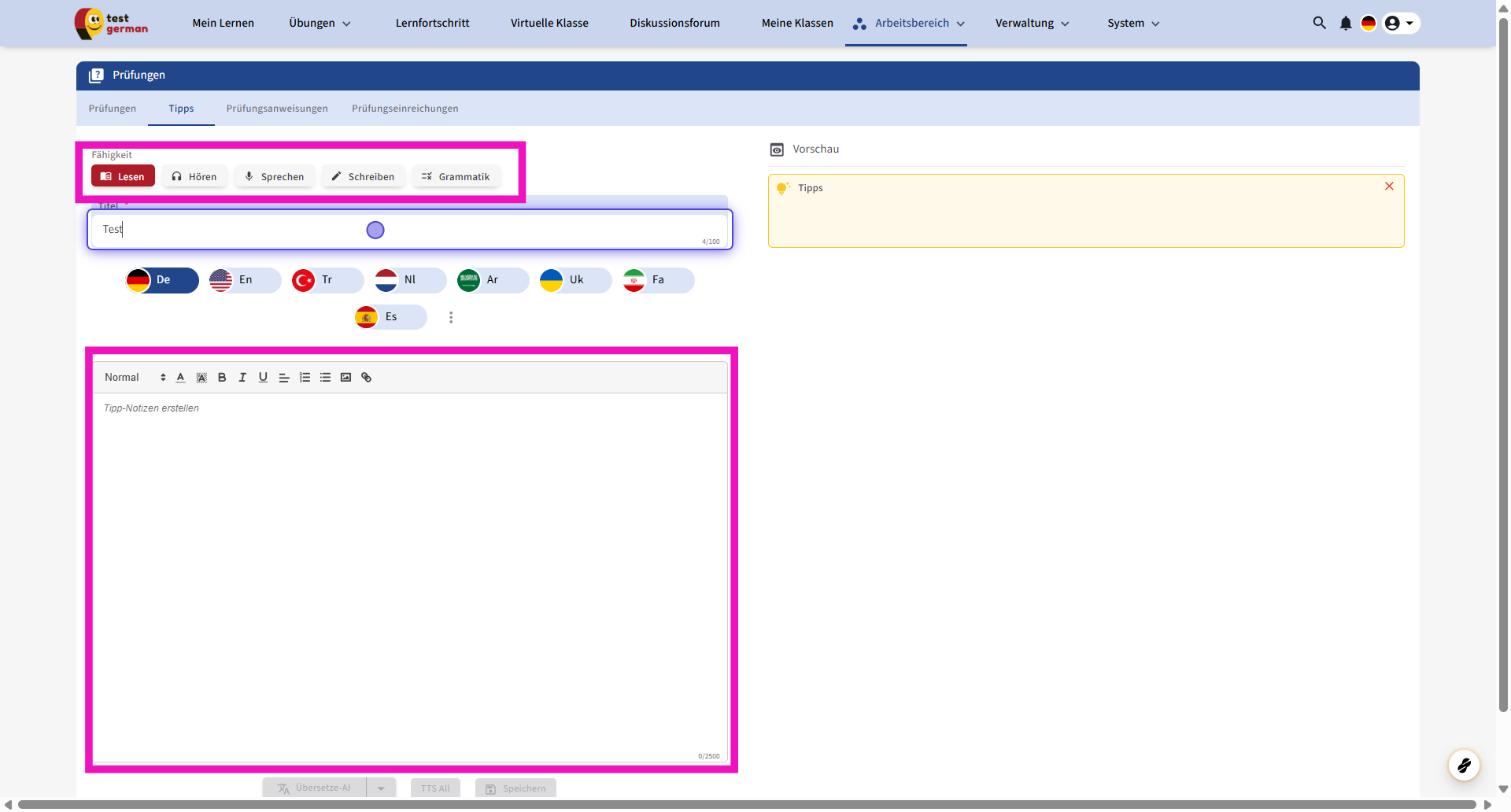
Task: Click the Speichern button
Action: [515, 788]
